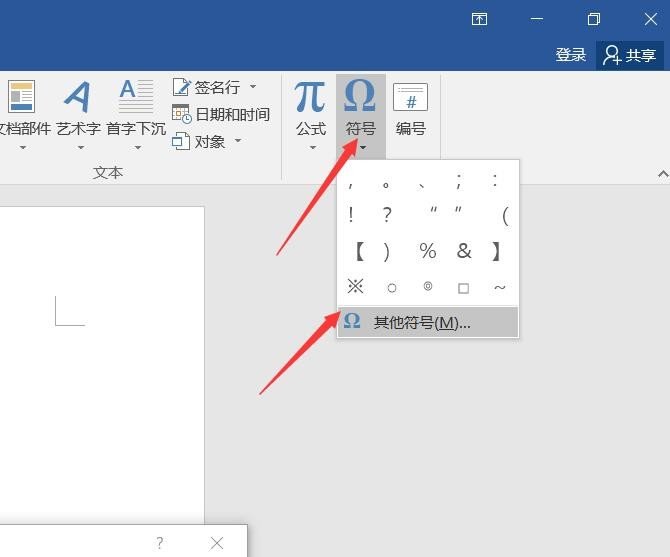Insert the ampersand symbol

pyautogui.click(x=463, y=251)
